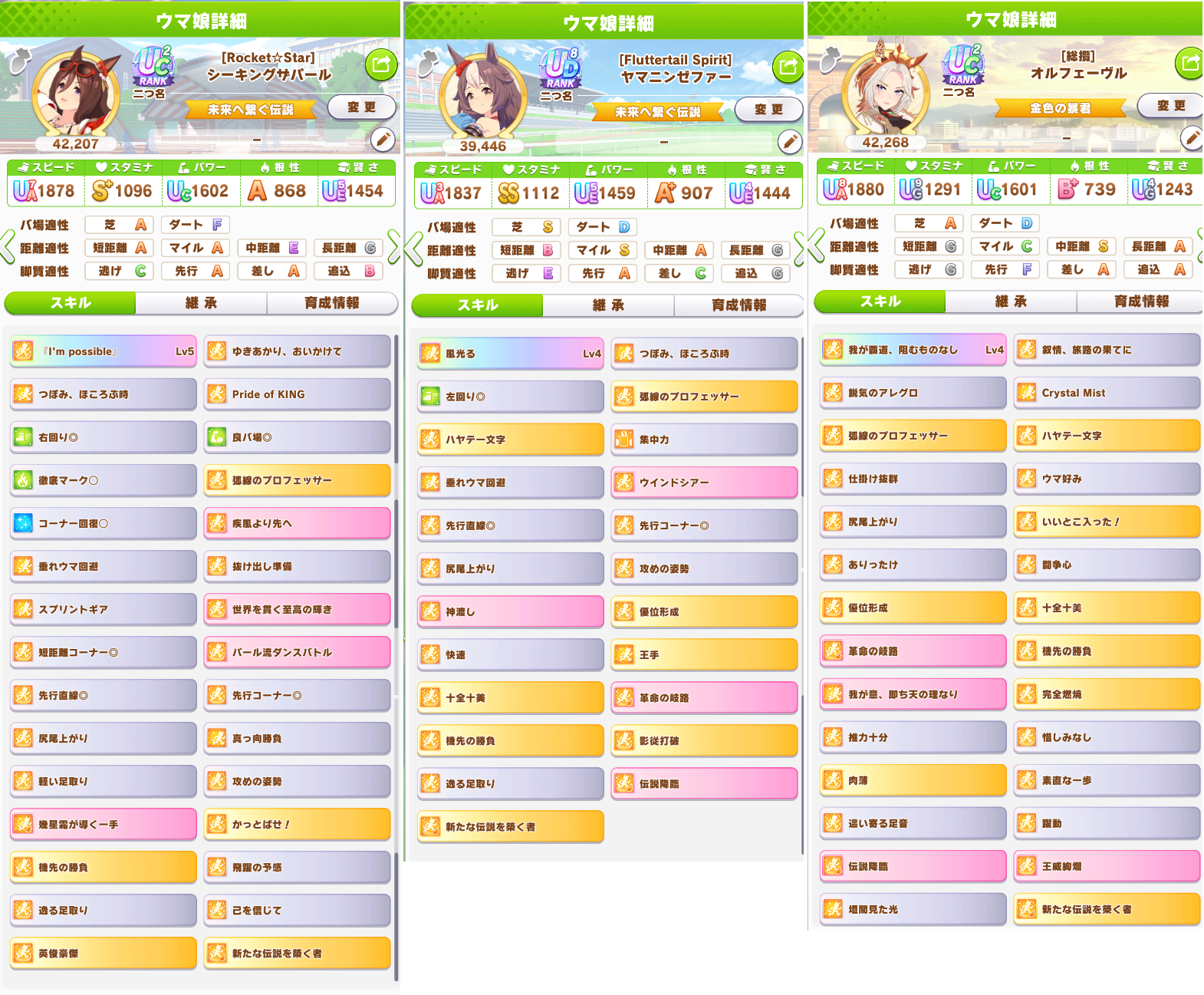Tap the Crystal Mist skill icon
This screenshot has height=995, width=1204.
(x=1026, y=393)
